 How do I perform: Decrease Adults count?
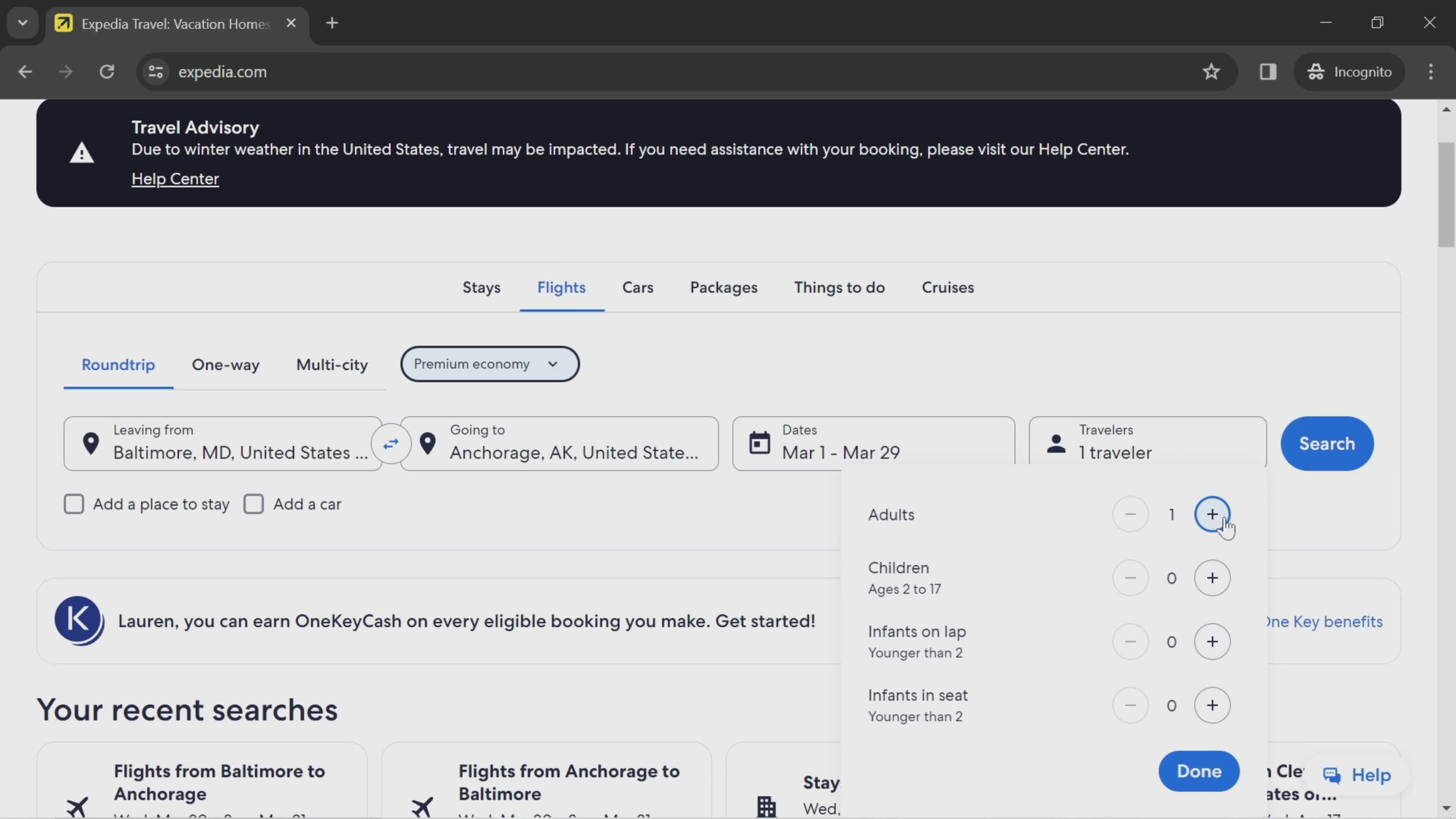click(1130, 515)
